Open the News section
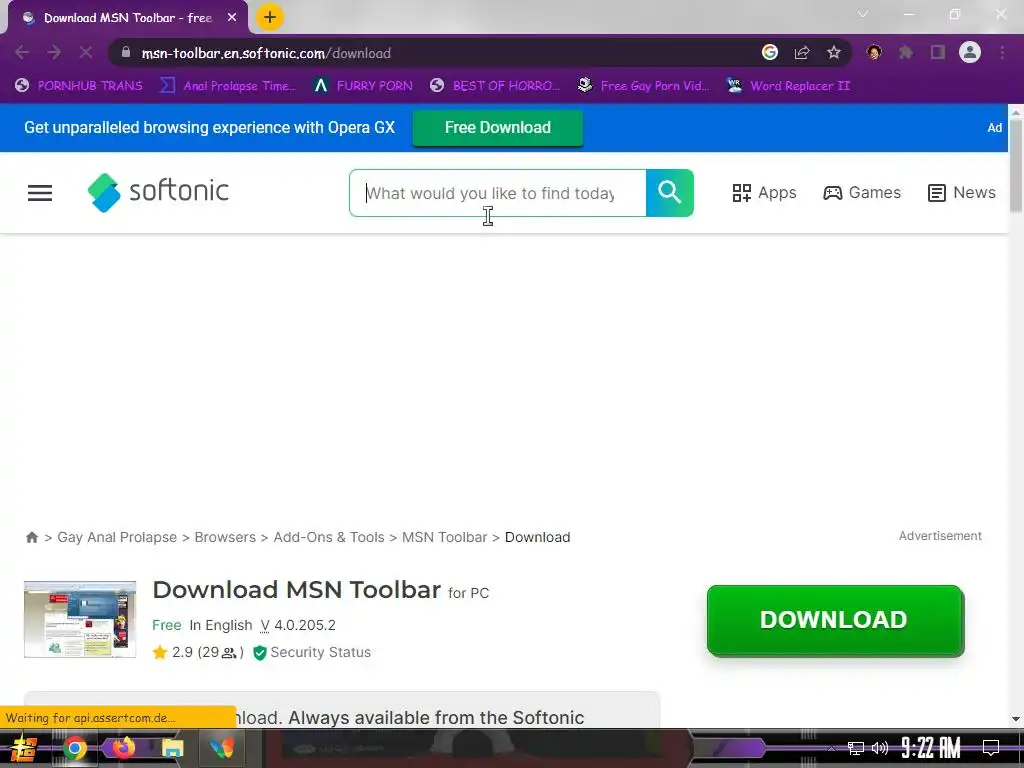 (961, 193)
